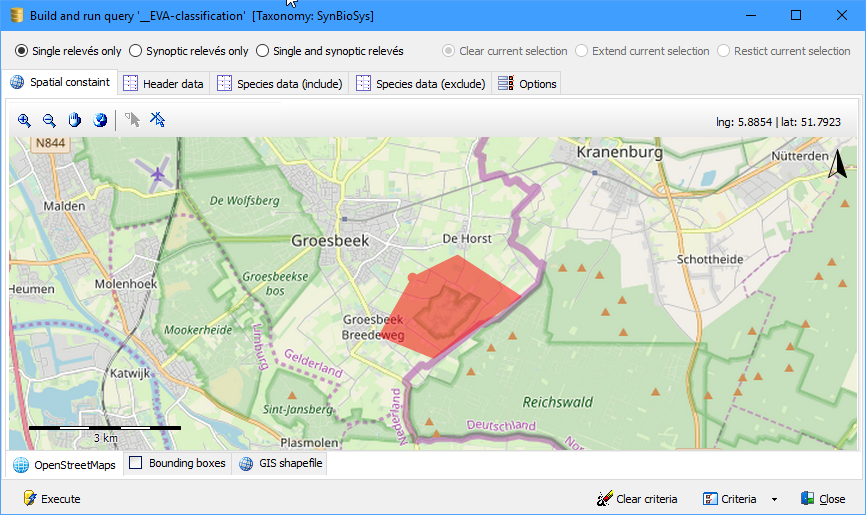The image size is (866, 515).
Task: Click the full extent globe icon
Action: tap(100, 120)
